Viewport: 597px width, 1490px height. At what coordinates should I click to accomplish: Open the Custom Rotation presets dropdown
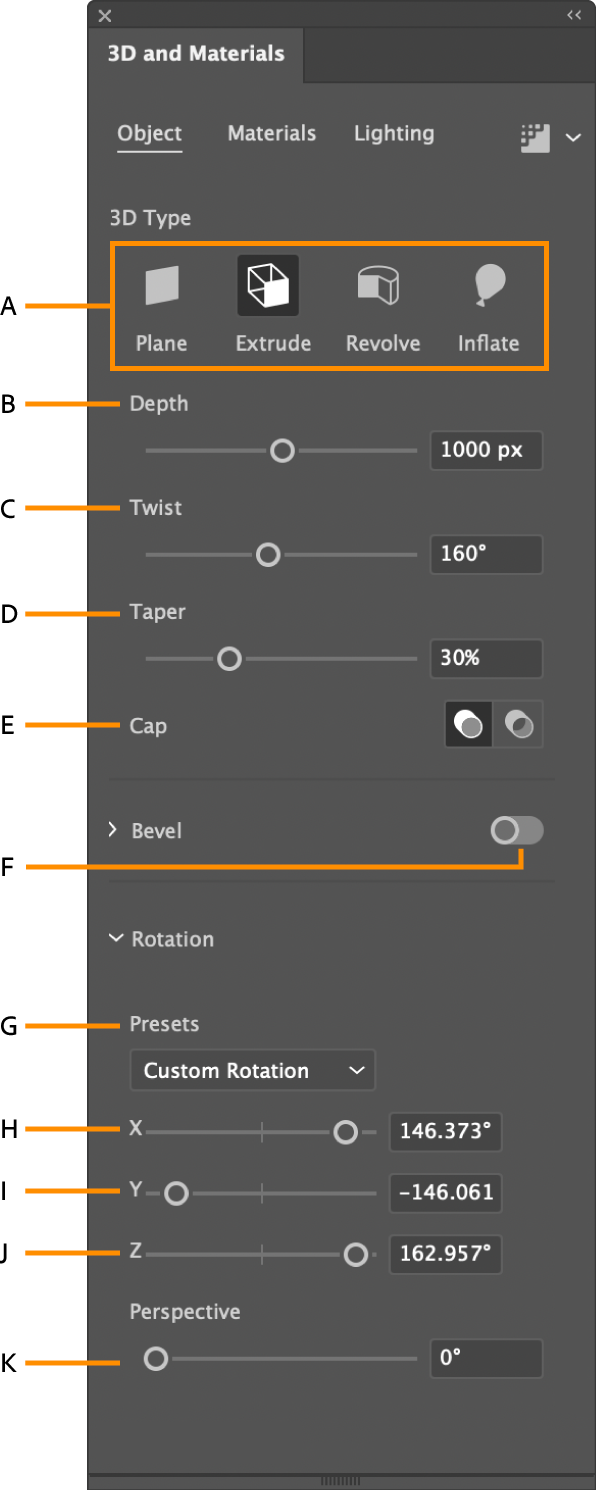(253, 1070)
